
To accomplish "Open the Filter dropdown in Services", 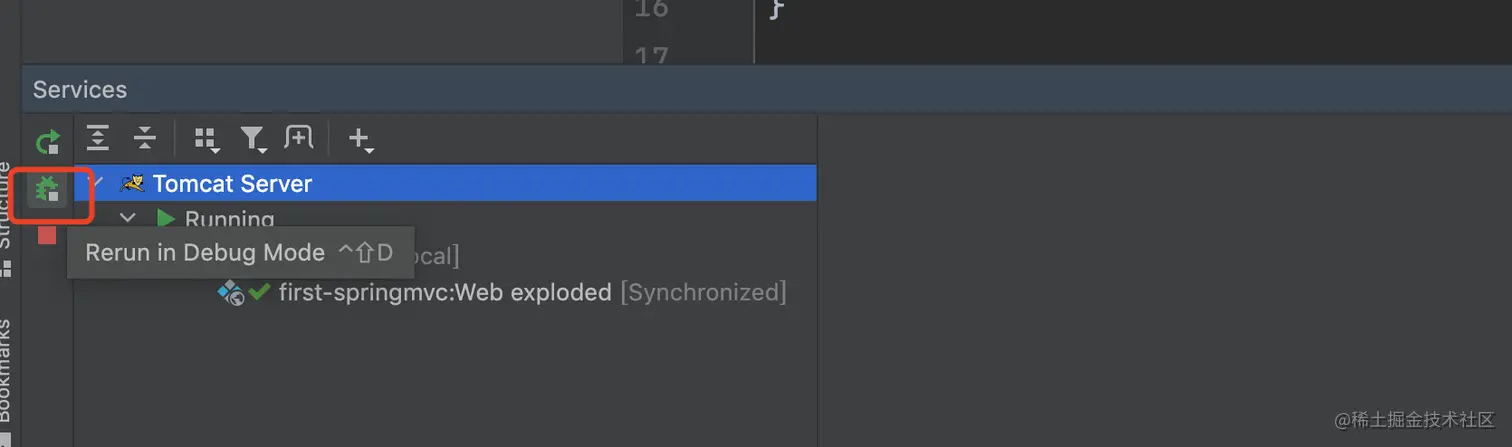I will (253, 139).
